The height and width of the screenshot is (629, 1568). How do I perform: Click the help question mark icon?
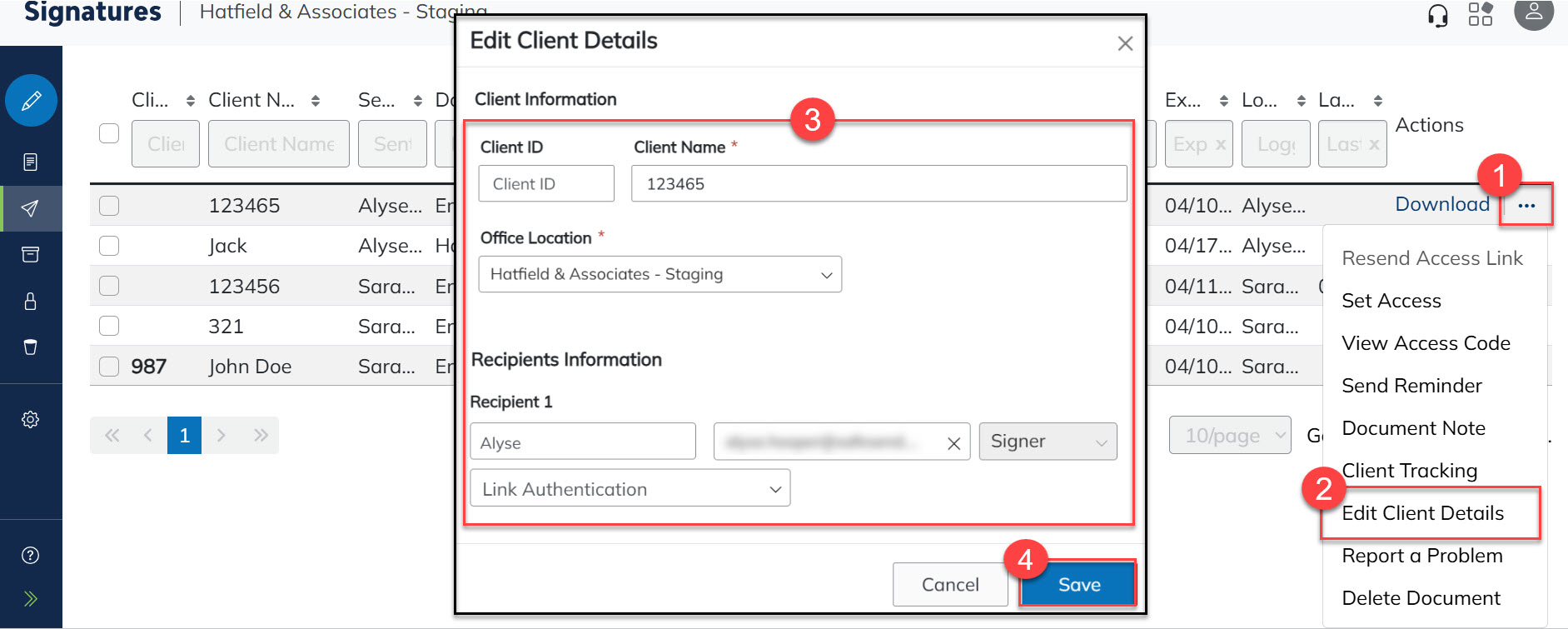click(x=30, y=556)
